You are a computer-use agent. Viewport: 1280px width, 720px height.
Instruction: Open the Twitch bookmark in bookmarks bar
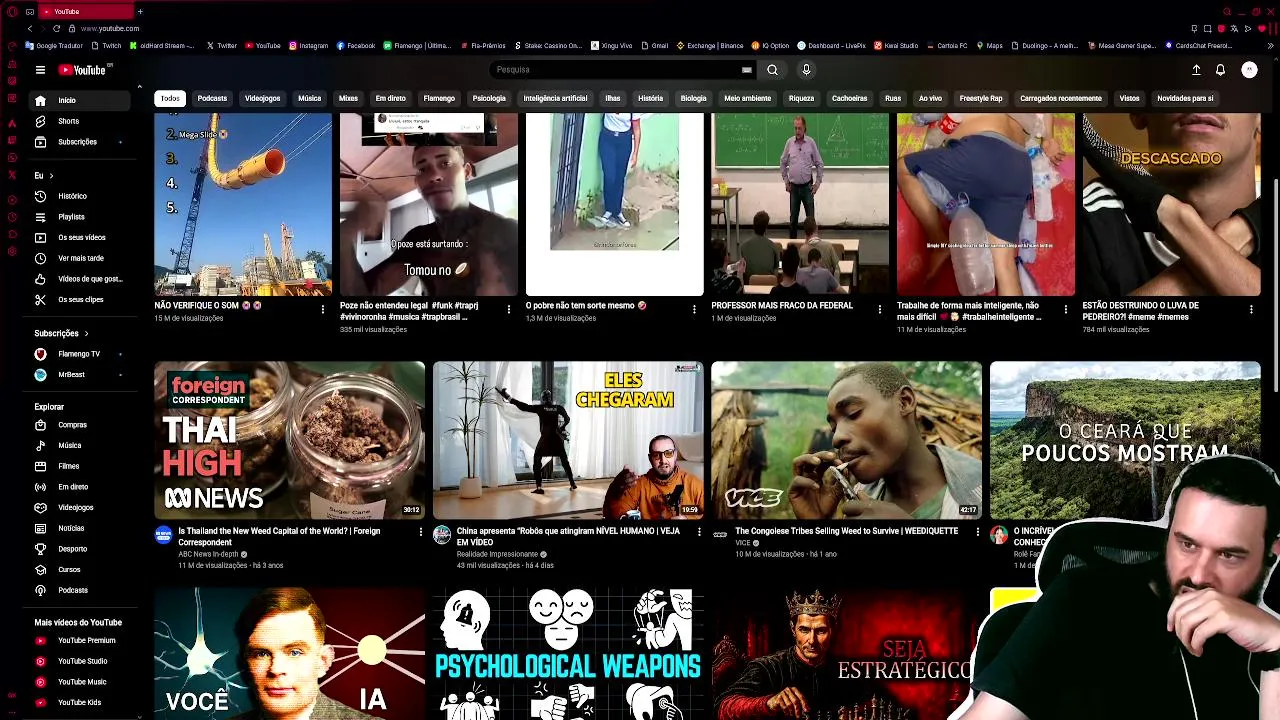click(107, 45)
